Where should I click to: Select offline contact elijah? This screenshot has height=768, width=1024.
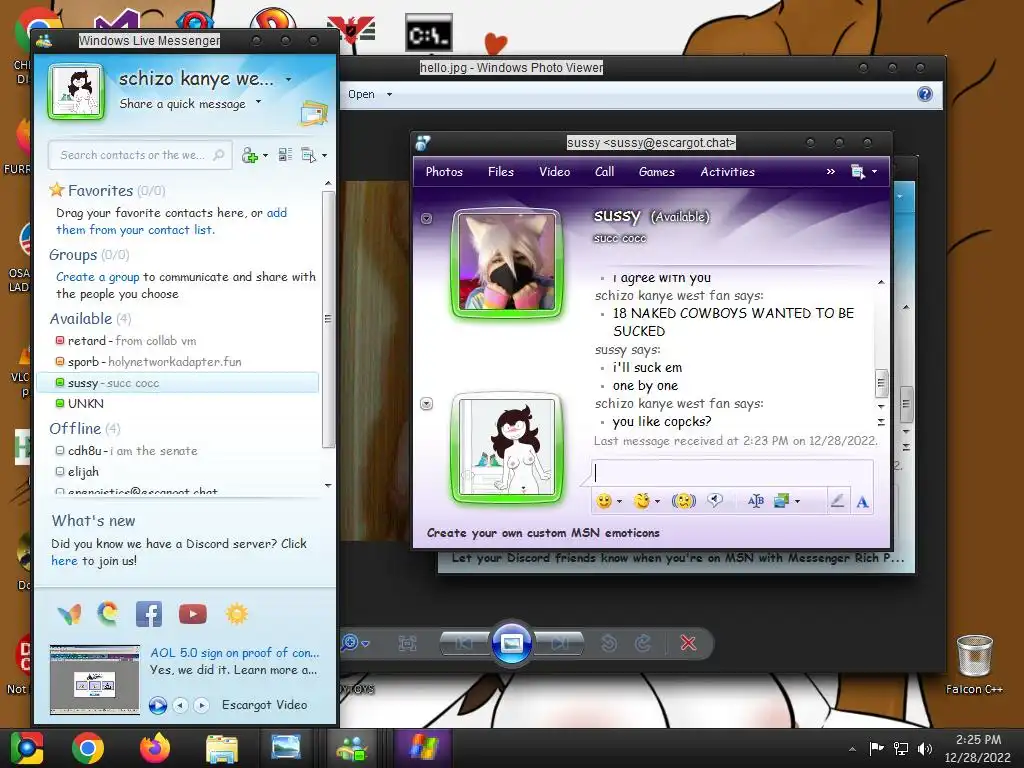pyautogui.click(x=178, y=472)
